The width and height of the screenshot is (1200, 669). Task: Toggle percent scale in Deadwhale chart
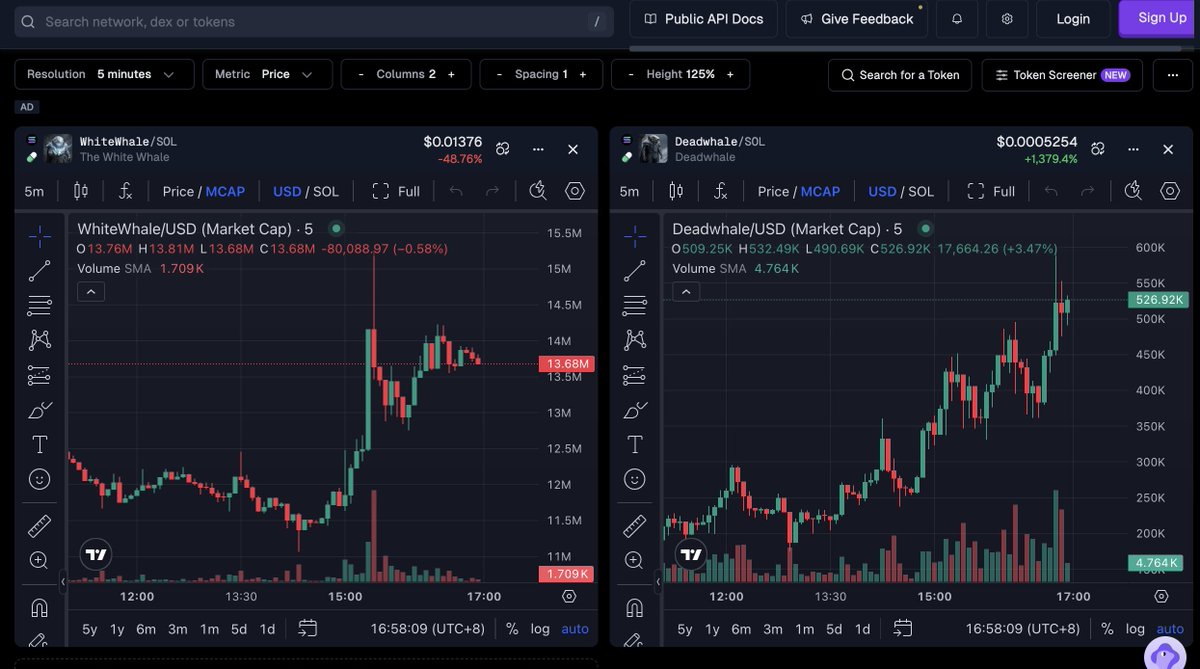pyautogui.click(x=1107, y=629)
